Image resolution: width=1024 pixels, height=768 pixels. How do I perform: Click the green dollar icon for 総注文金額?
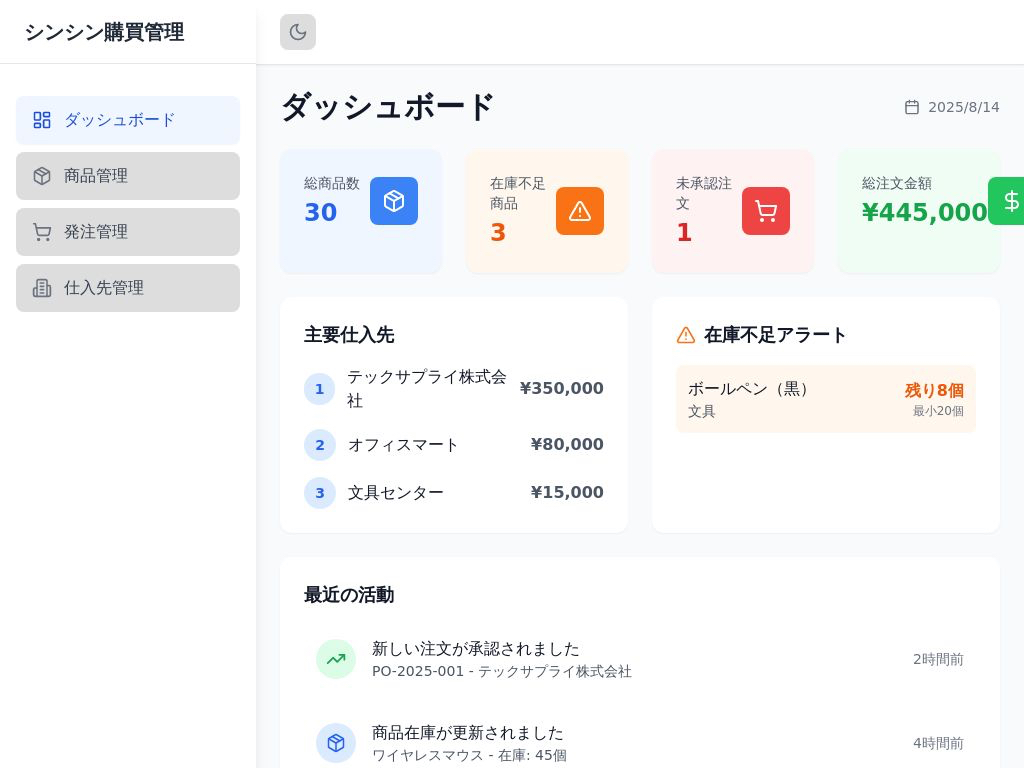tap(1010, 201)
